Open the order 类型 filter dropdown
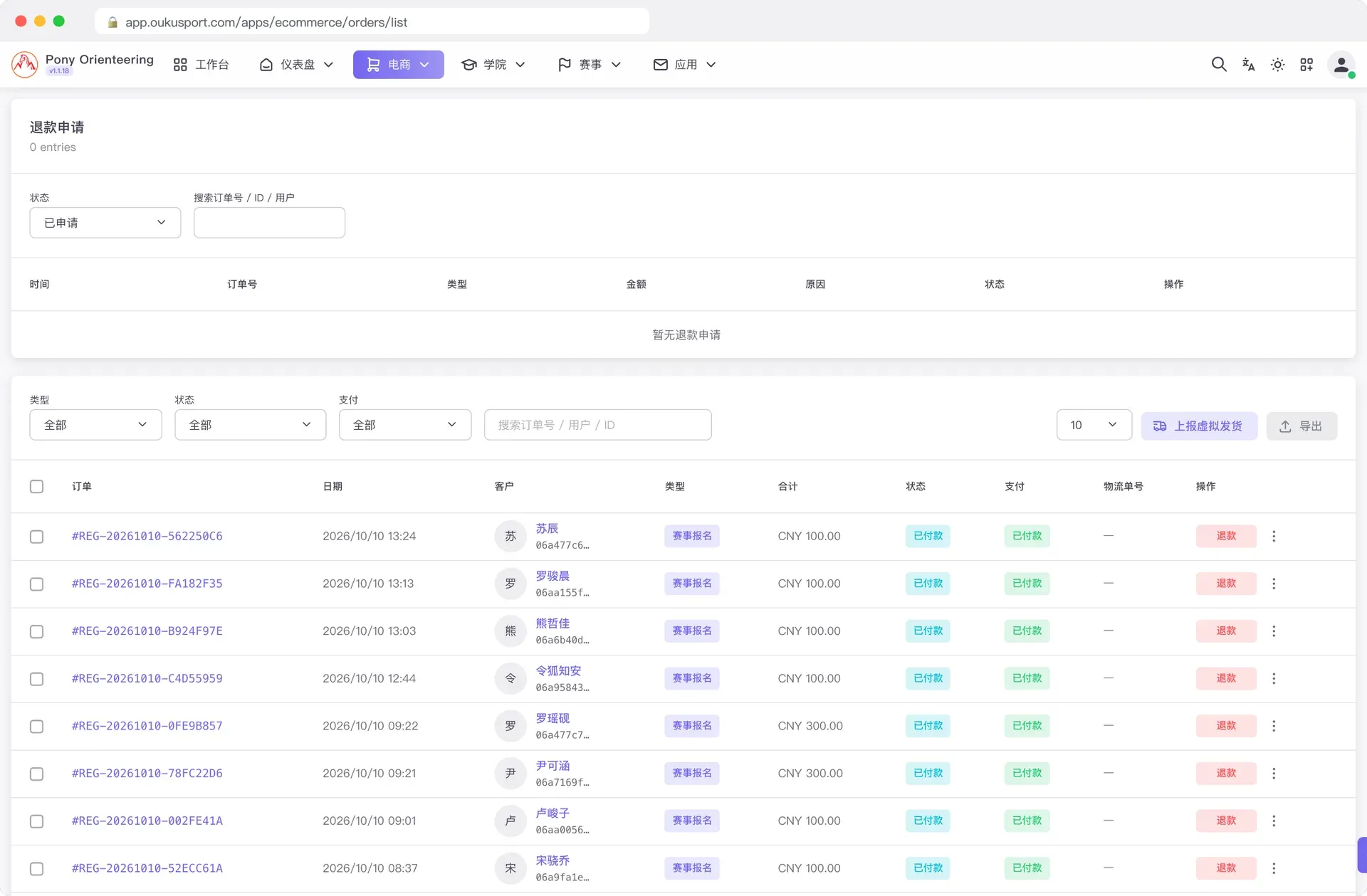1367x896 pixels. 96,425
